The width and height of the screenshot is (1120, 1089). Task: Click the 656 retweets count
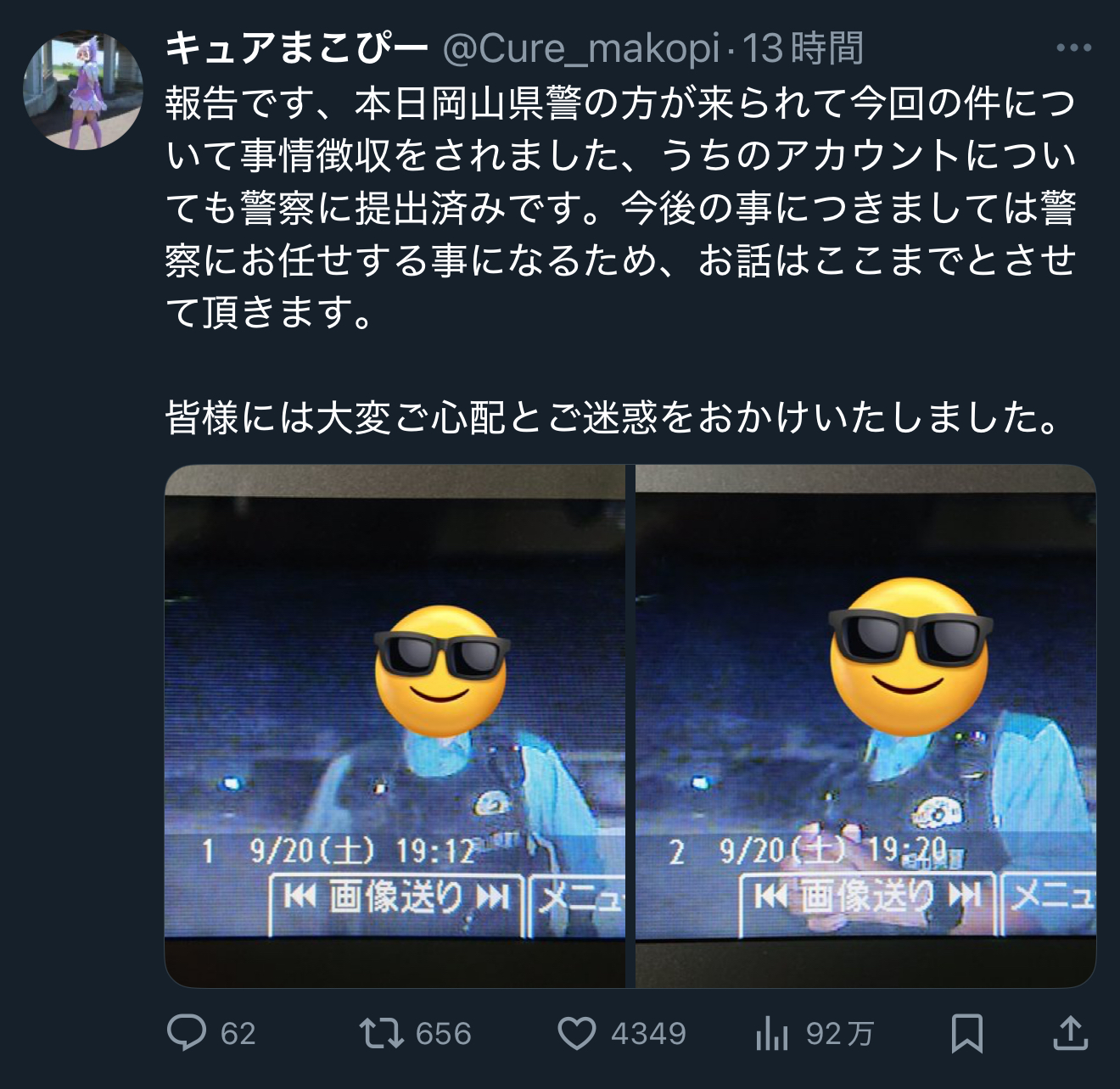pos(444,1034)
